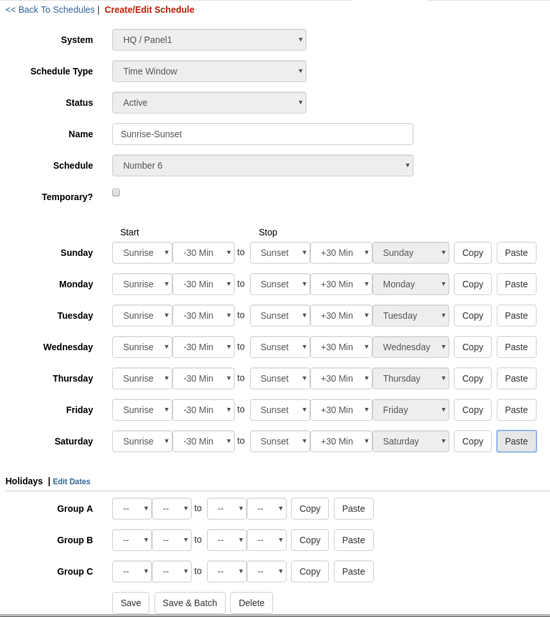
Task: Open the System dropdown showing HQ / Panel1
Action: click(x=209, y=40)
